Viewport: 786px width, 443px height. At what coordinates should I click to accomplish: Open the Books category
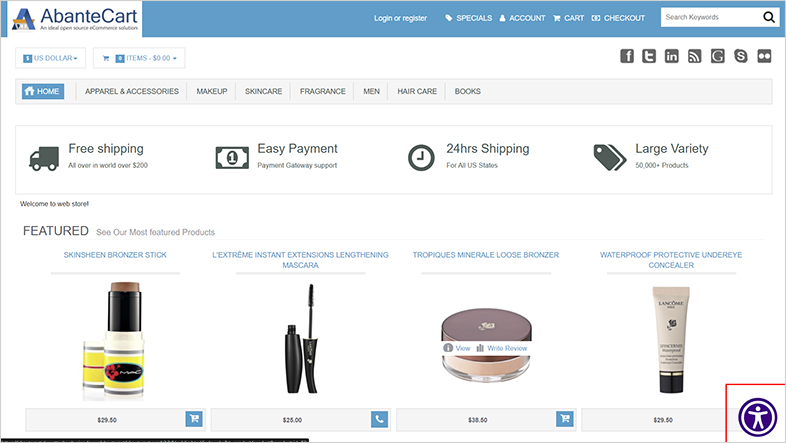pos(468,91)
